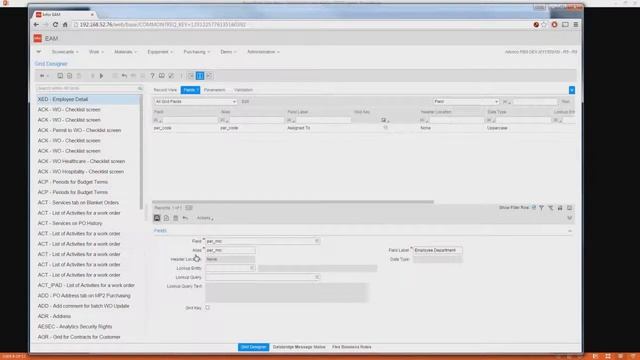
Task: Click the Grid Designer title link
Action: [51, 64]
